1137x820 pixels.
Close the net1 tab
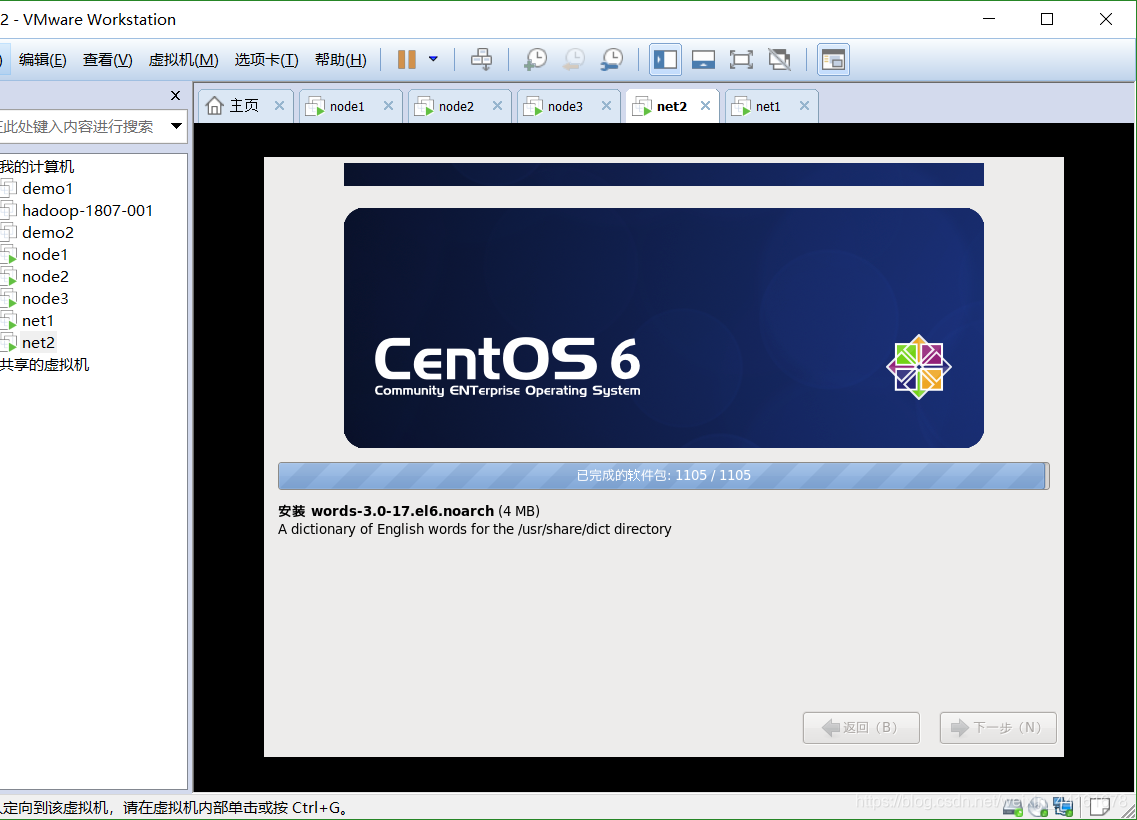(804, 106)
